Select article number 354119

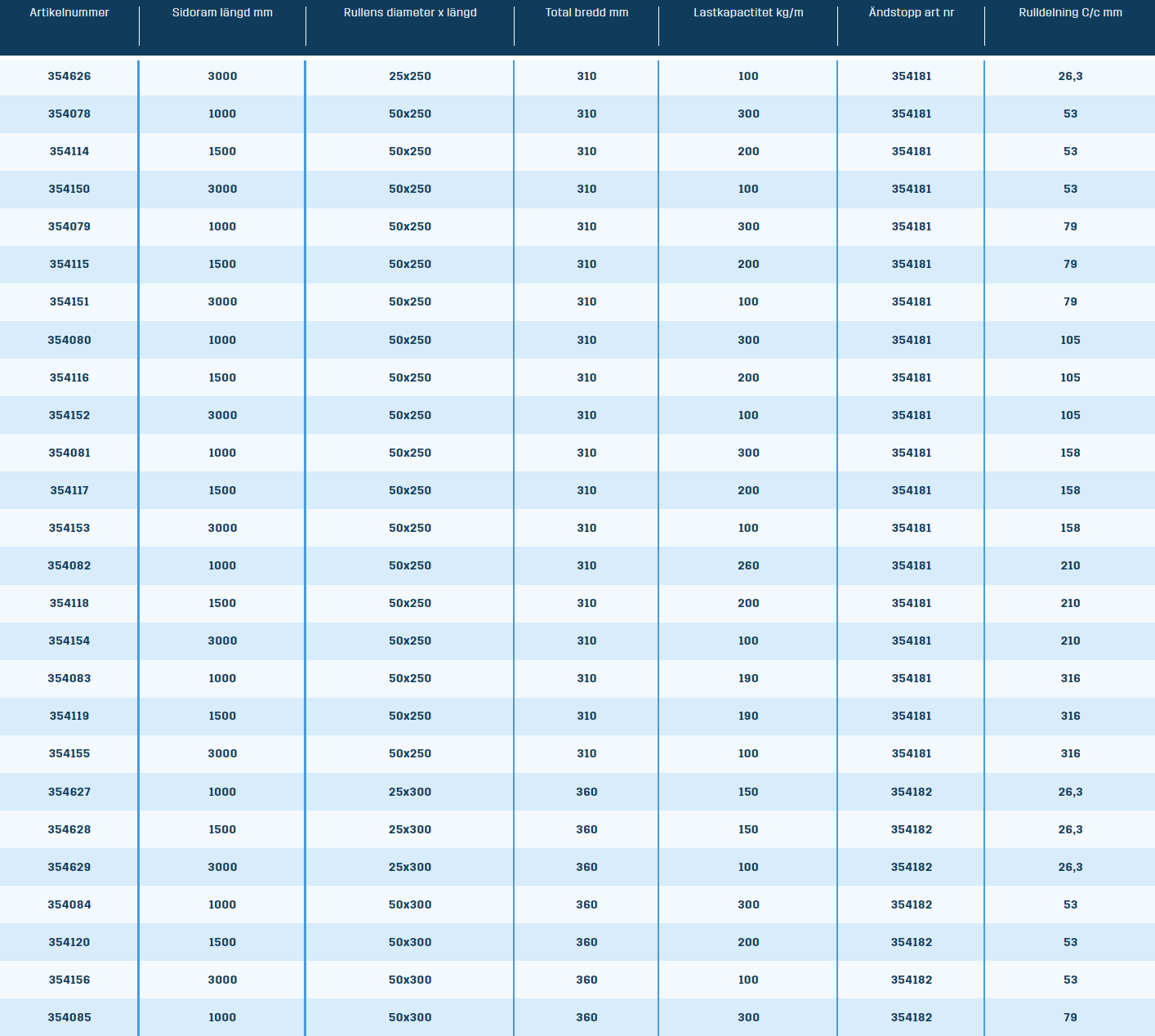[x=69, y=716]
